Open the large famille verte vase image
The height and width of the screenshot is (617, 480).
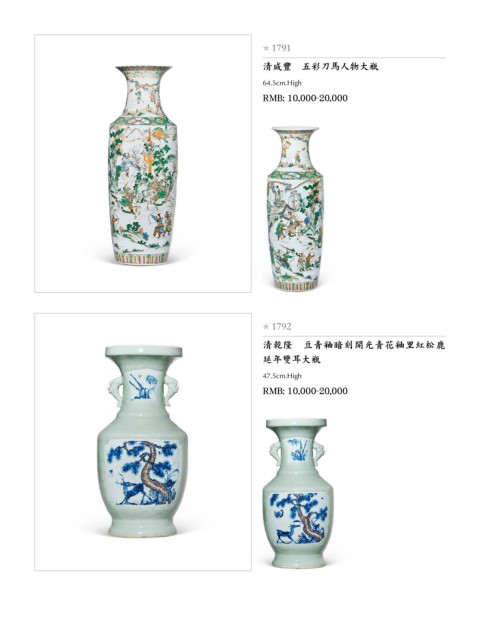(x=143, y=163)
